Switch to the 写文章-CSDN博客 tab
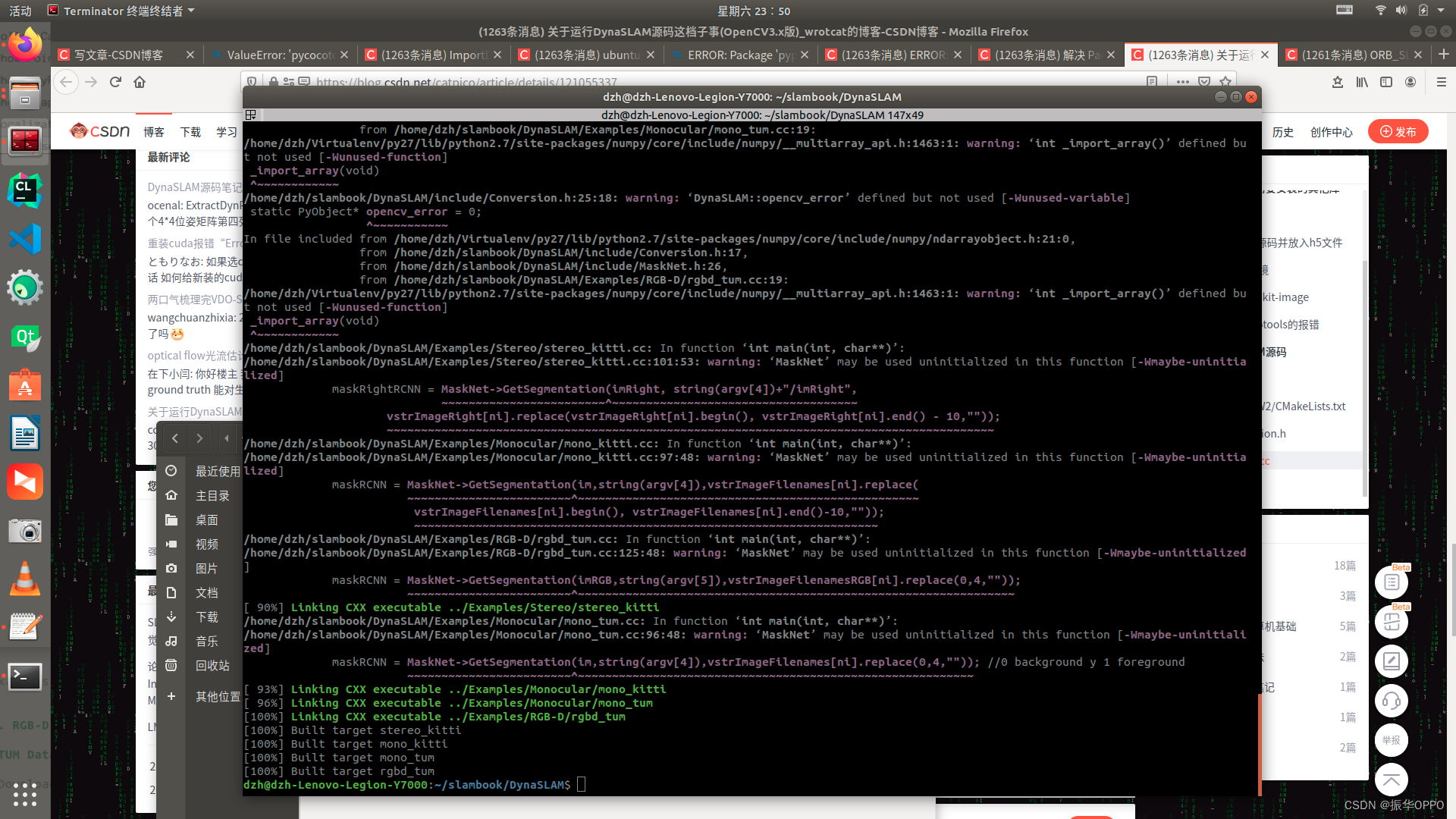 click(x=119, y=55)
